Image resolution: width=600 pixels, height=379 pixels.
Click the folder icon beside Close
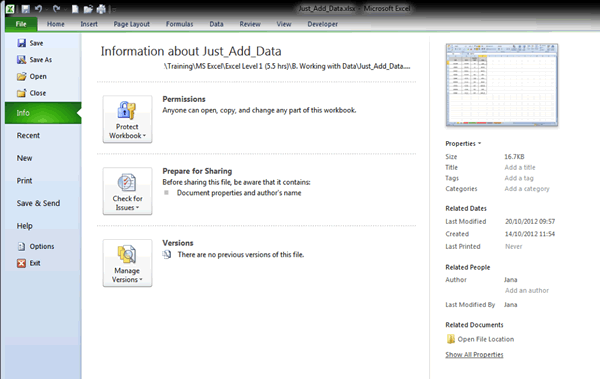point(21,93)
